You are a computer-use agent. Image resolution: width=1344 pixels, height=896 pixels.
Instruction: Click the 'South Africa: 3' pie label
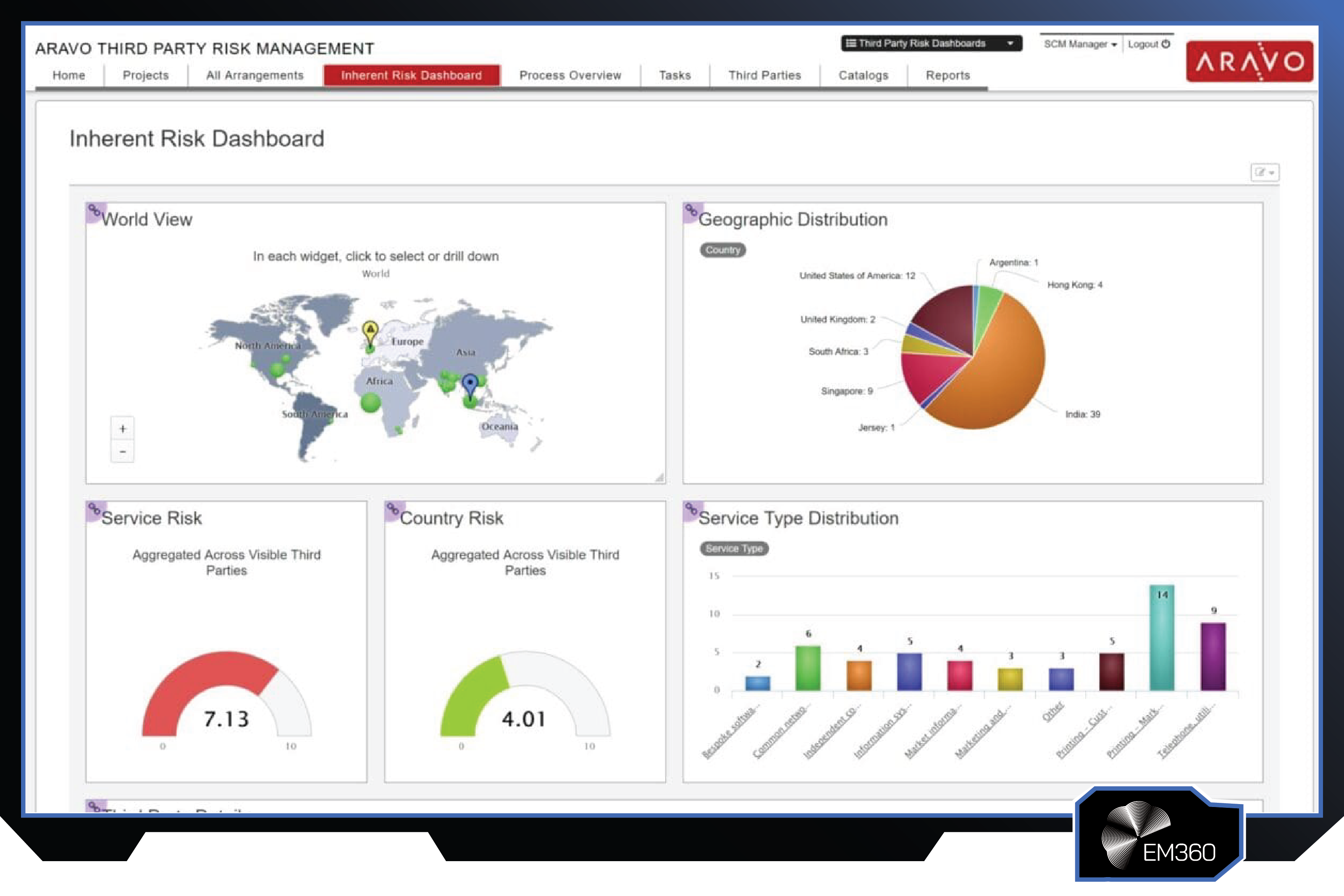pos(838,351)
